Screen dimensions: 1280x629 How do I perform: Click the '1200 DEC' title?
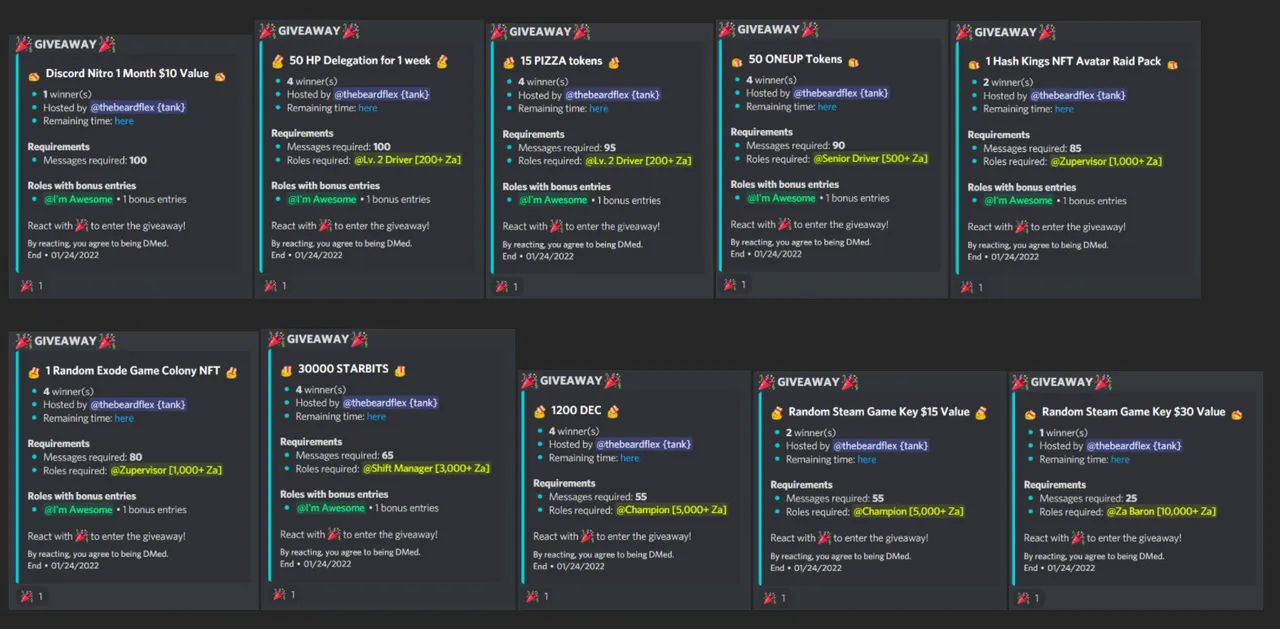click(x=578, y=411)
